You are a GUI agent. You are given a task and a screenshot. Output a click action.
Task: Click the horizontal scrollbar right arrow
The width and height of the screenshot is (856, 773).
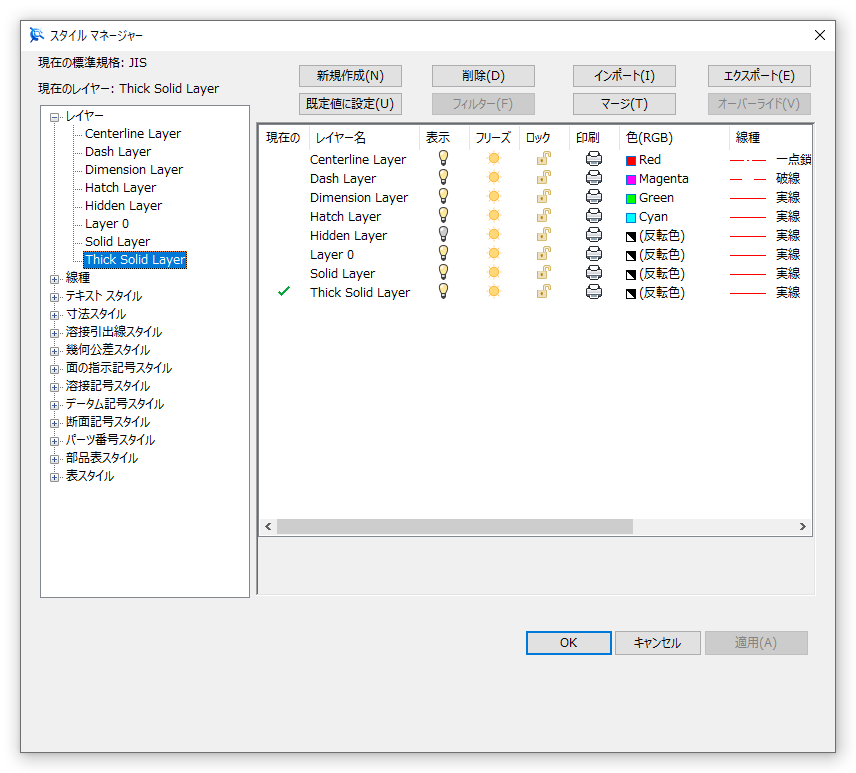(803, 526)
